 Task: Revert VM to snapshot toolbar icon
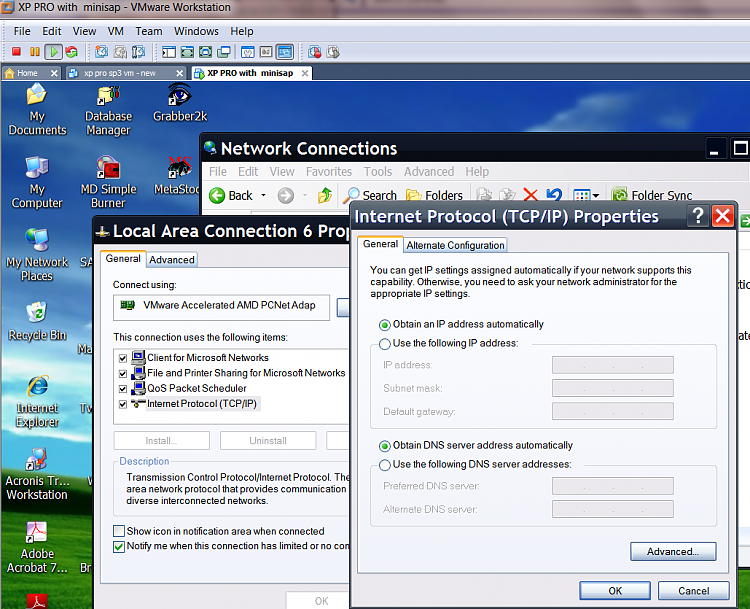point(120,52)
